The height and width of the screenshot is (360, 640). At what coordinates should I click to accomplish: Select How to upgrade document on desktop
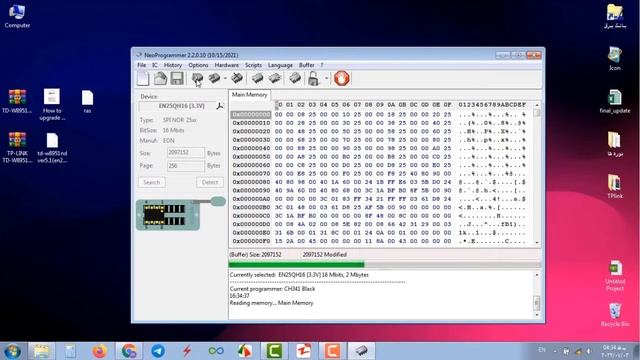pyautogui.click(x=52, y=104)
